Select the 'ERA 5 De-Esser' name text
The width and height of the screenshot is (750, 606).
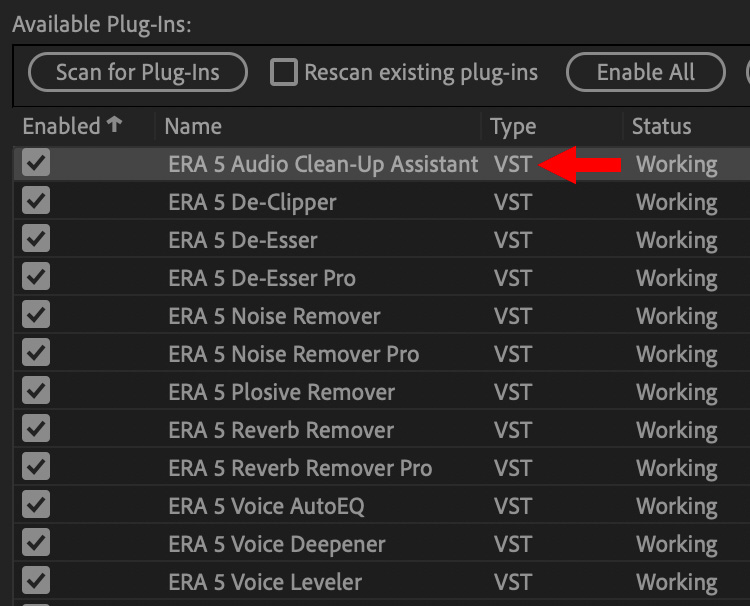243,240
